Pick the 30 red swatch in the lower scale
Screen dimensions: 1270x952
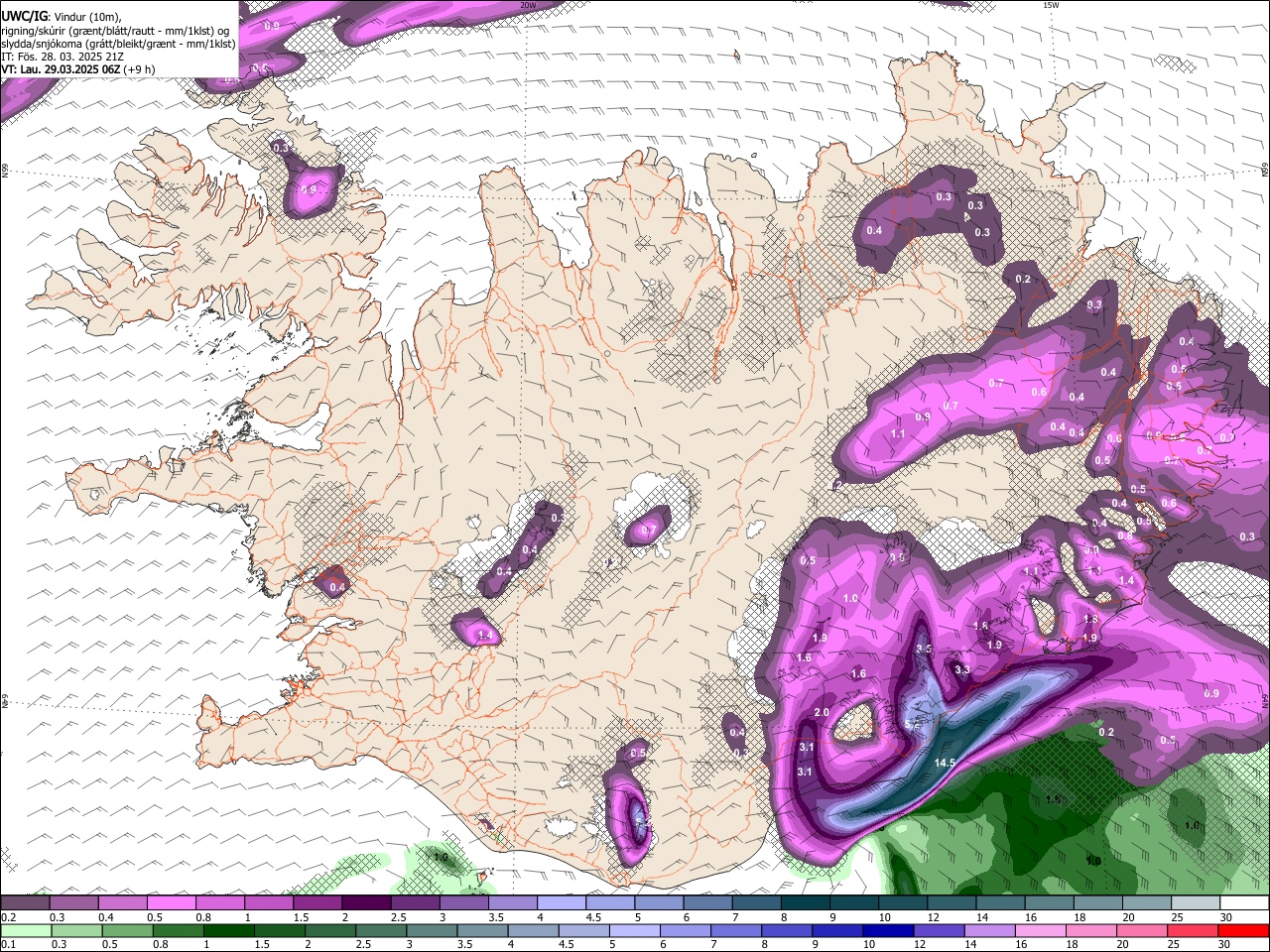point(1244,930)
